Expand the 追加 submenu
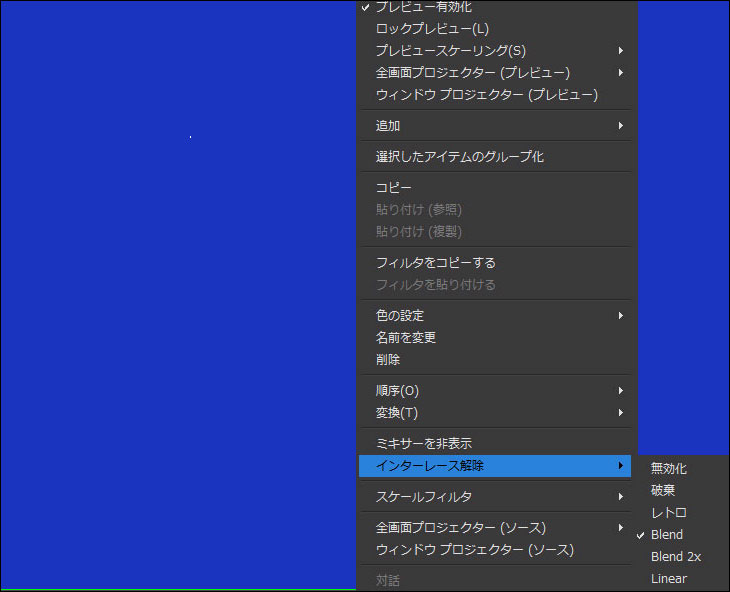The height and width of the screenshot is (592, 730). click(388, 126)
